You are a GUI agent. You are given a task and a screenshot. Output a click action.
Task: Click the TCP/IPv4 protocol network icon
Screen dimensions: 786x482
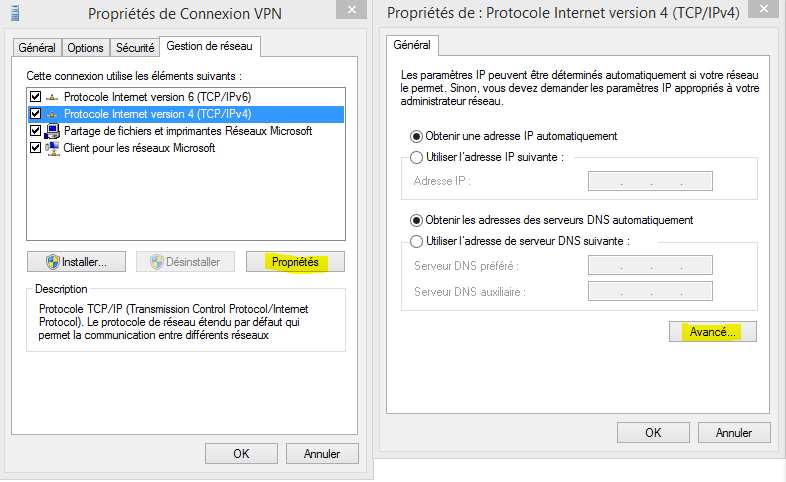click(x=52, y=114)
